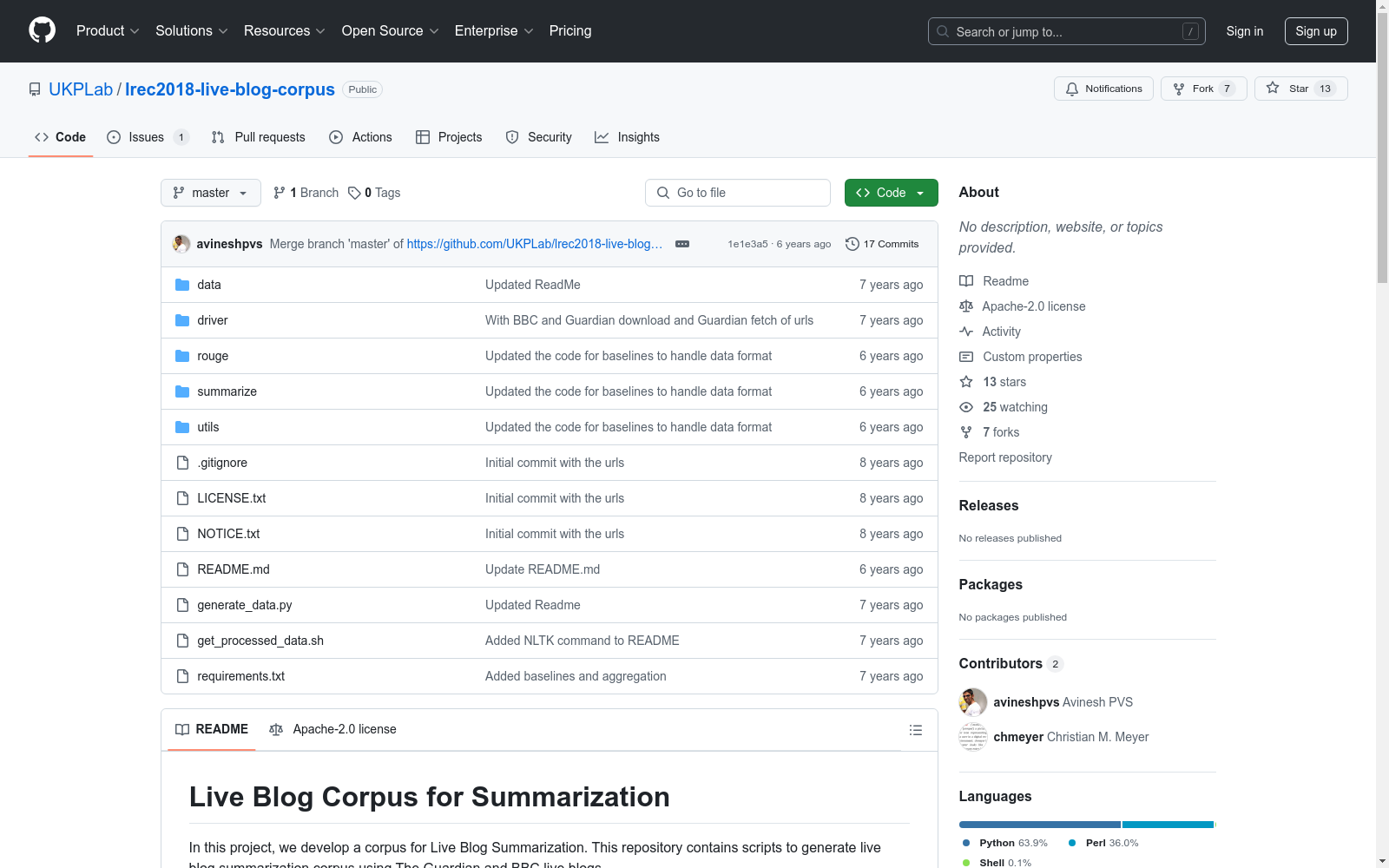Open the green Code dropdown

pos(891,193)
